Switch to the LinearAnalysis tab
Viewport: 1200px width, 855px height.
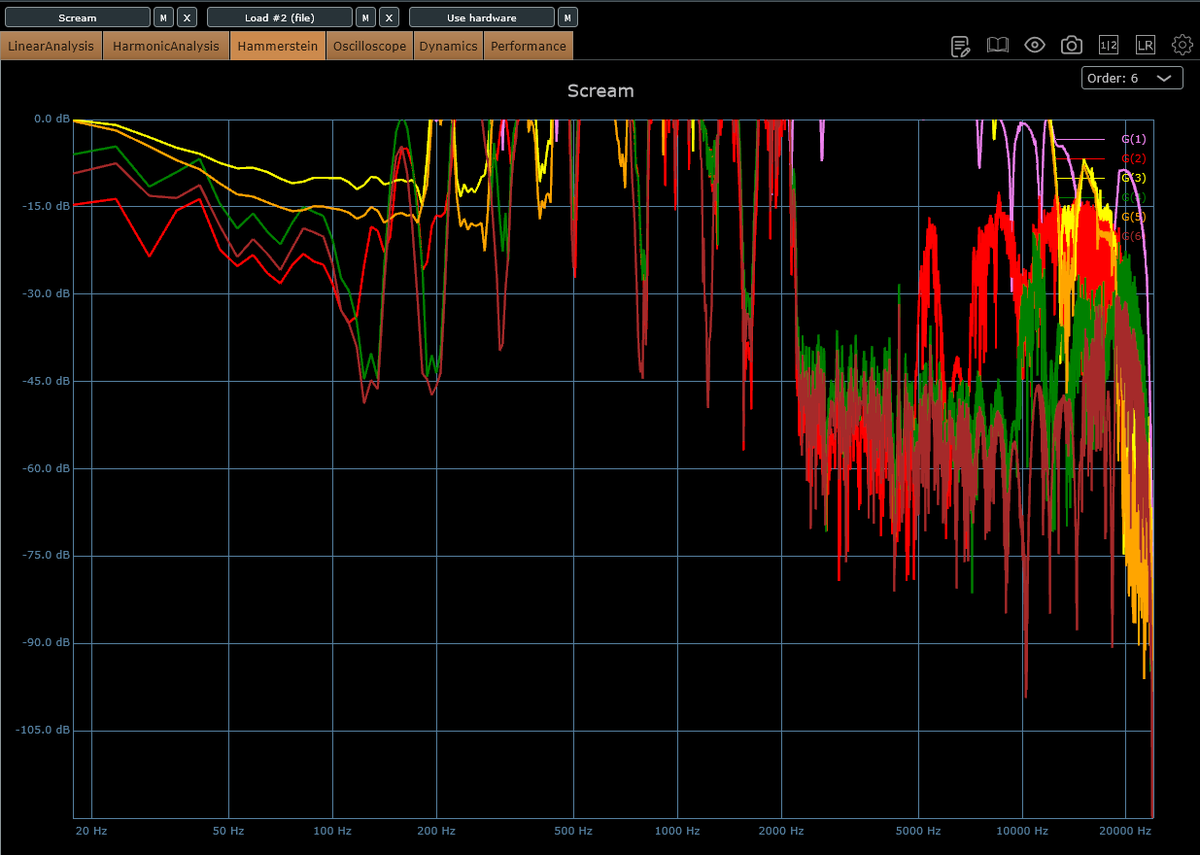[x=51, y=46]
